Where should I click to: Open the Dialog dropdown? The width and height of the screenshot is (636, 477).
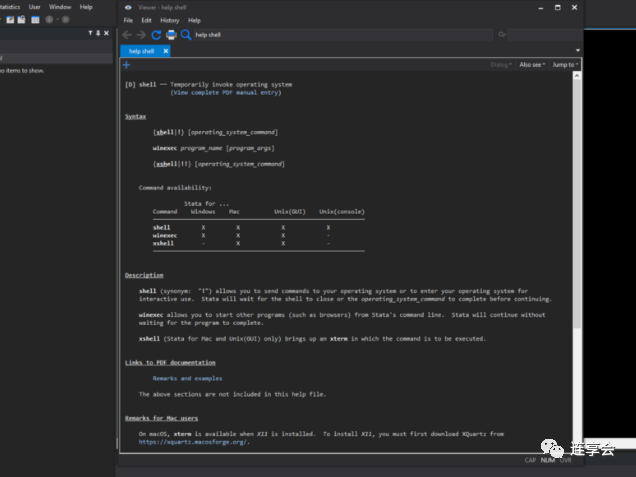click(501, 65)
